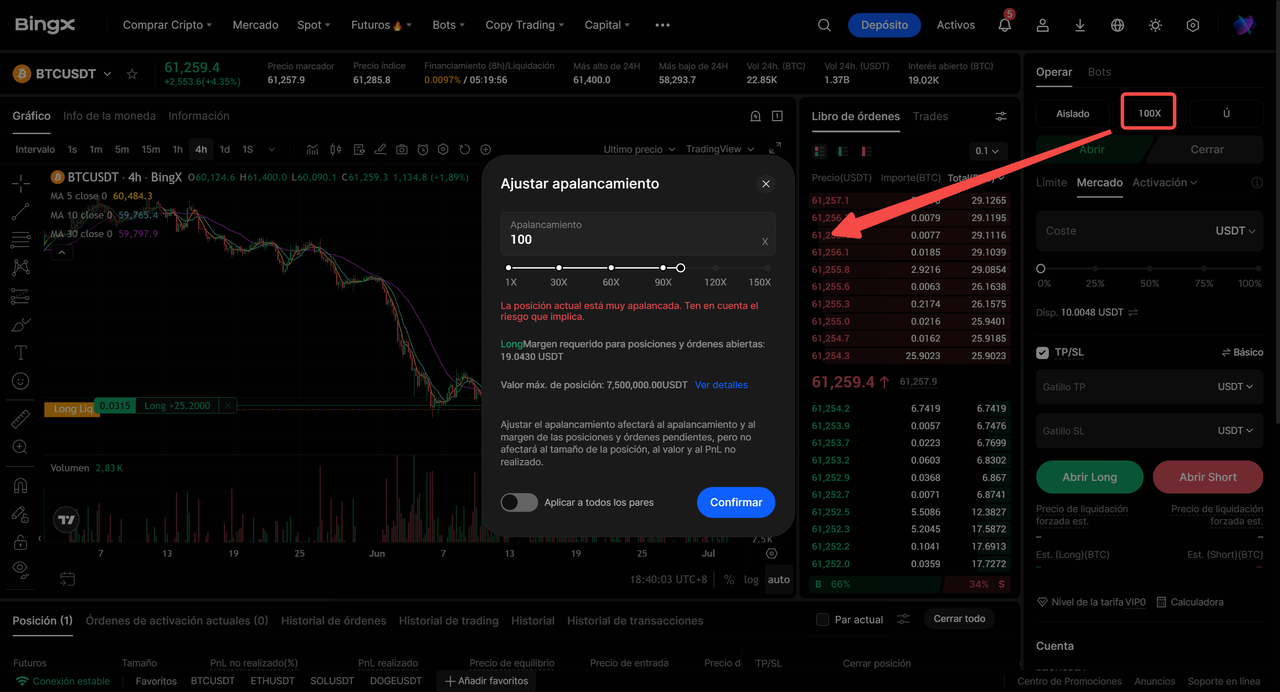Uncheck the TP/SL checkbox
Viewport: 1280px width, 692px height.
coord(1043,352)
